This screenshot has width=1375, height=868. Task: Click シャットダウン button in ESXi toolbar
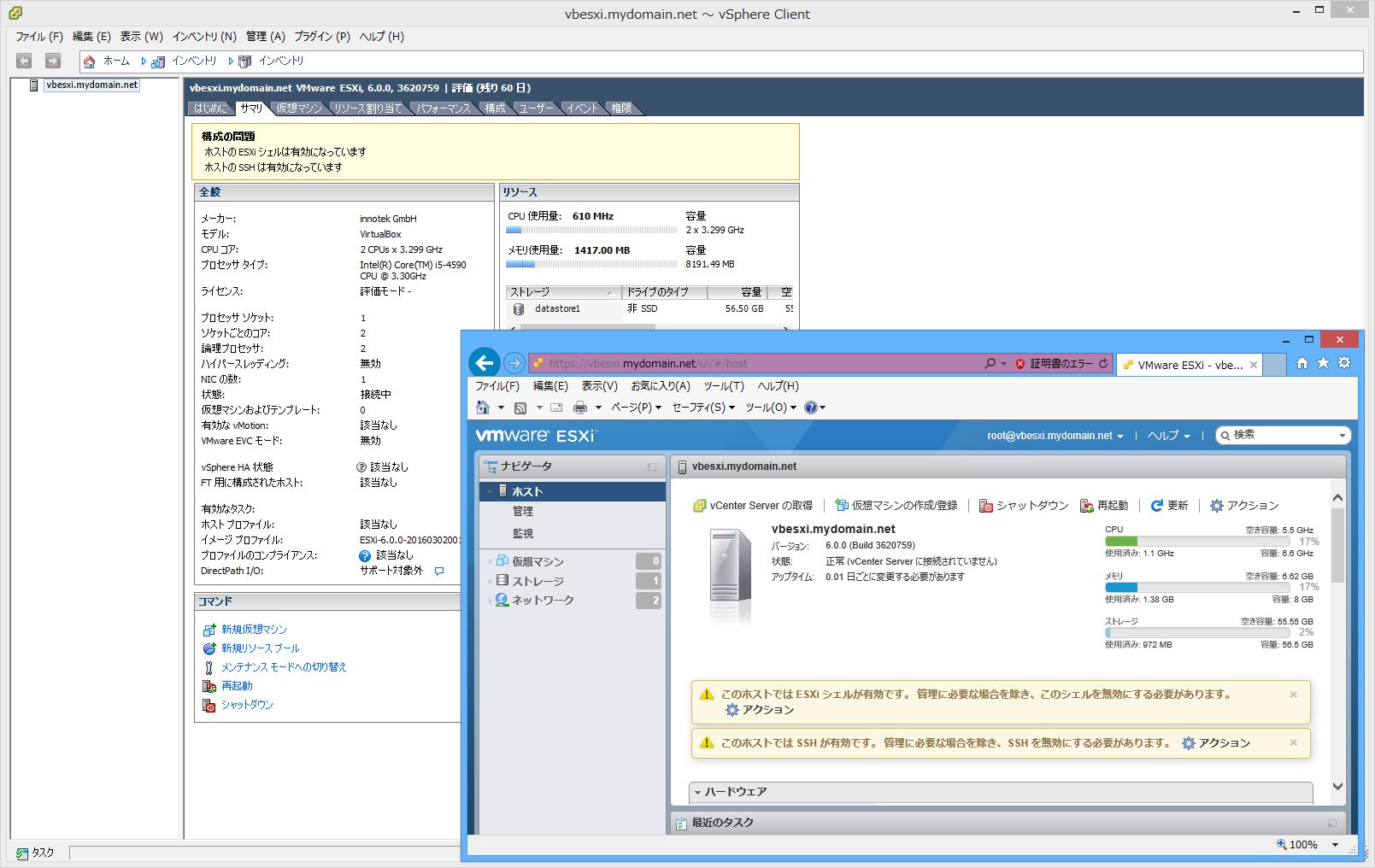[x=1024, y=506]
